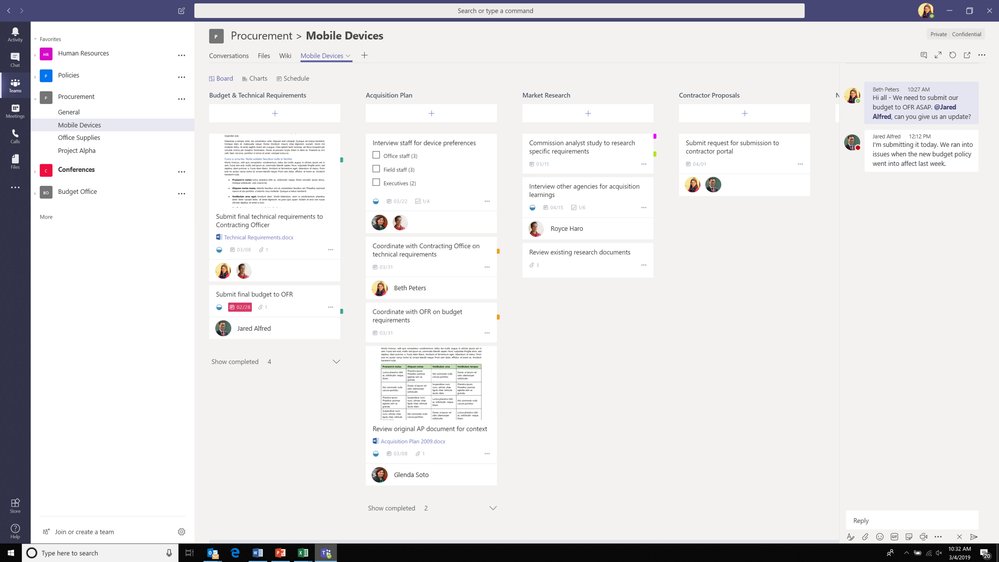Open the Wiki tab

(285, 56)
